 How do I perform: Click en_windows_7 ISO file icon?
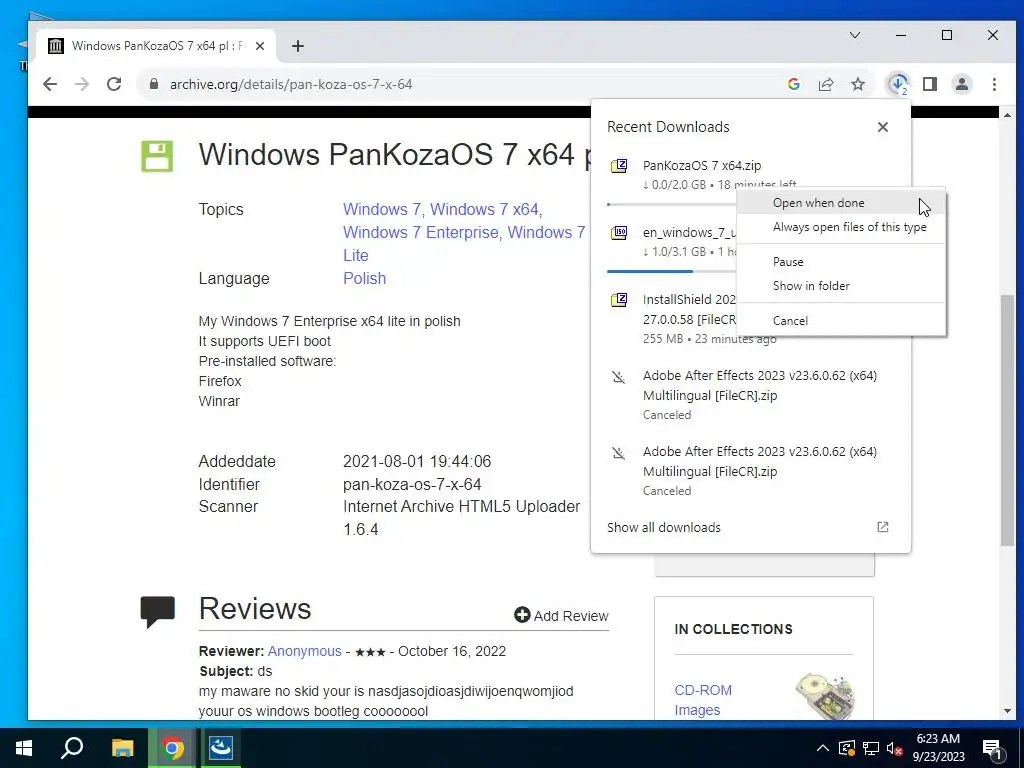619,232
